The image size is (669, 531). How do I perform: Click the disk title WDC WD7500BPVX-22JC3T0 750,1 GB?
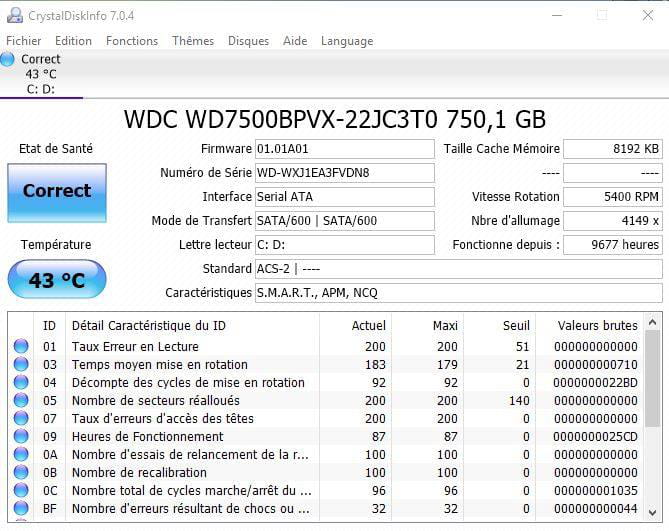(x=334, y=119)
